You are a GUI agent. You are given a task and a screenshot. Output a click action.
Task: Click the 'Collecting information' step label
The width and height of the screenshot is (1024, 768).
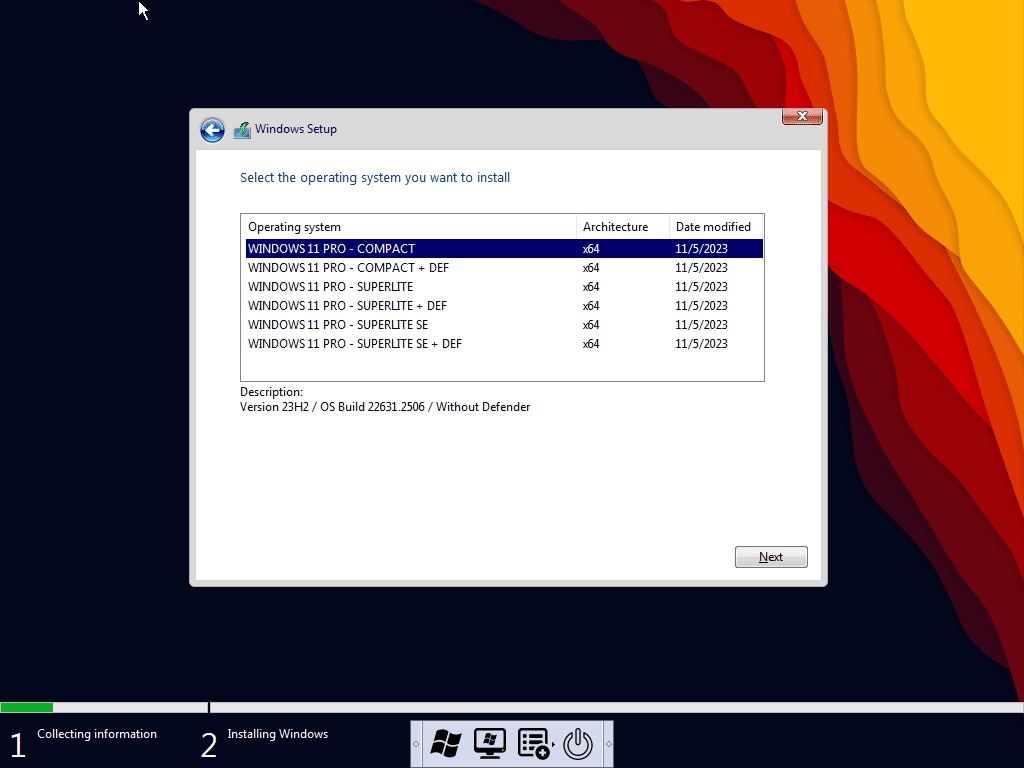click(97, 734)
